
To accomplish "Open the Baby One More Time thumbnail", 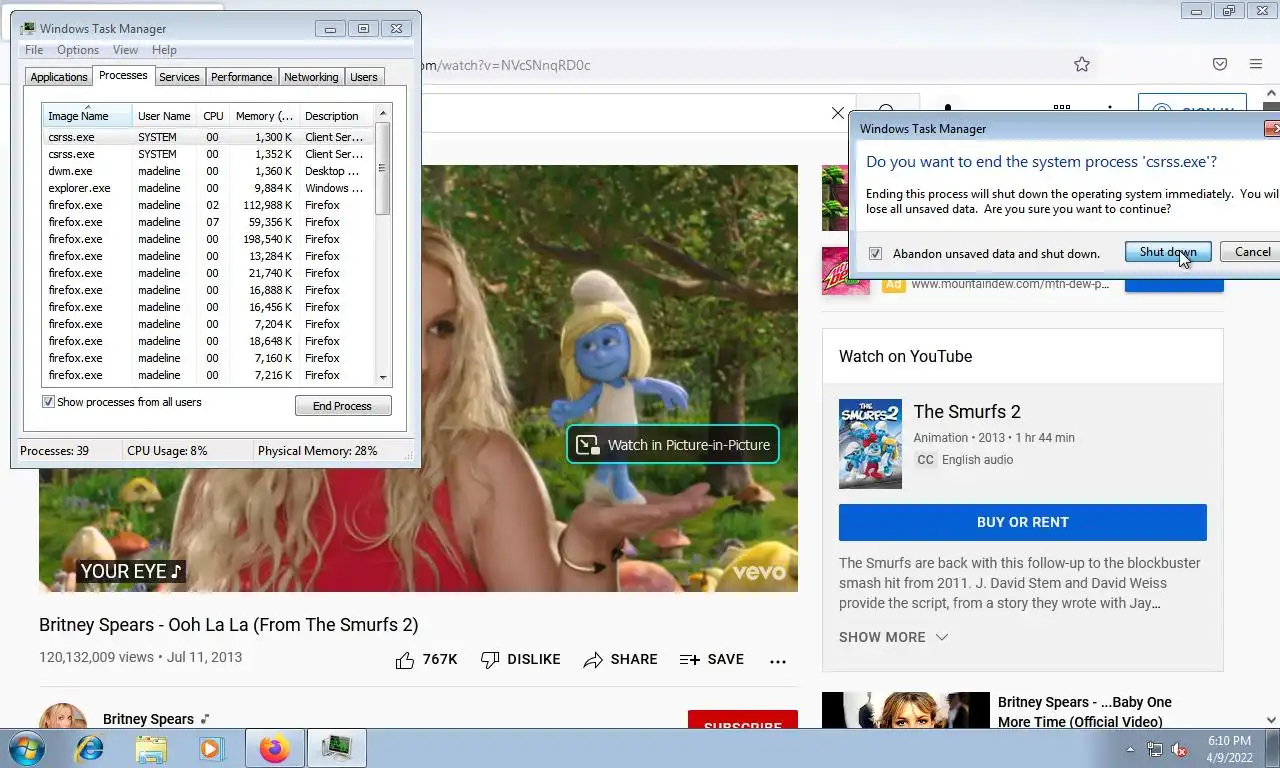I will pos(906,710).
